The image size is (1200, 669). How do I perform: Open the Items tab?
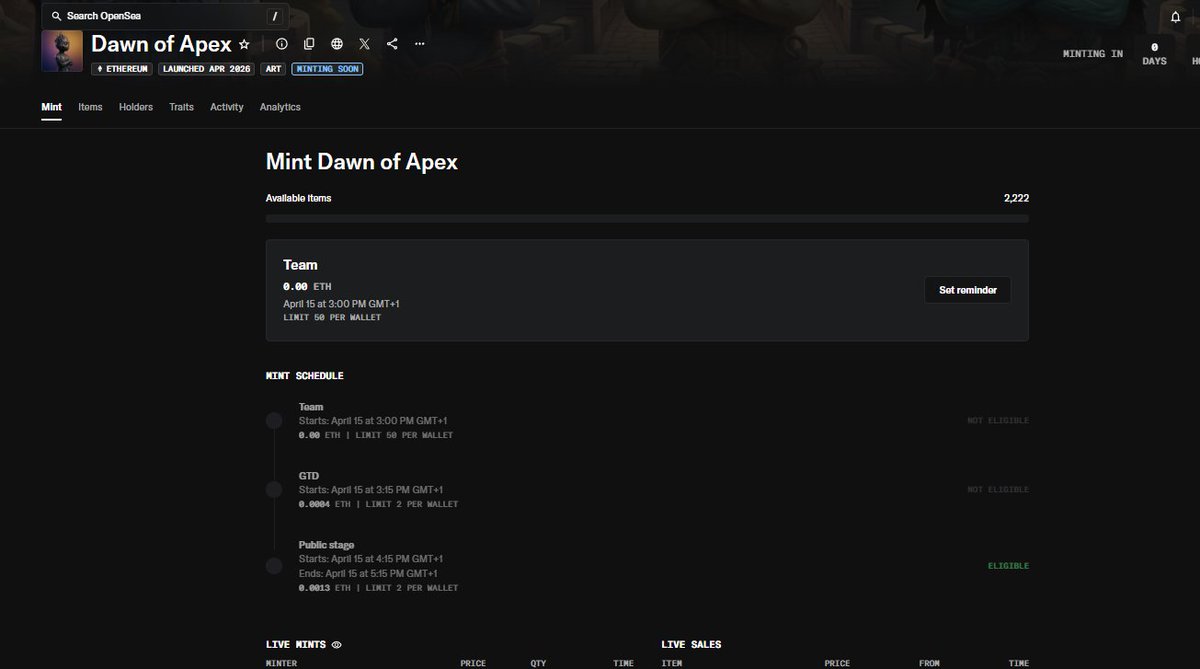pyautogui.click(x=90, y=107)
